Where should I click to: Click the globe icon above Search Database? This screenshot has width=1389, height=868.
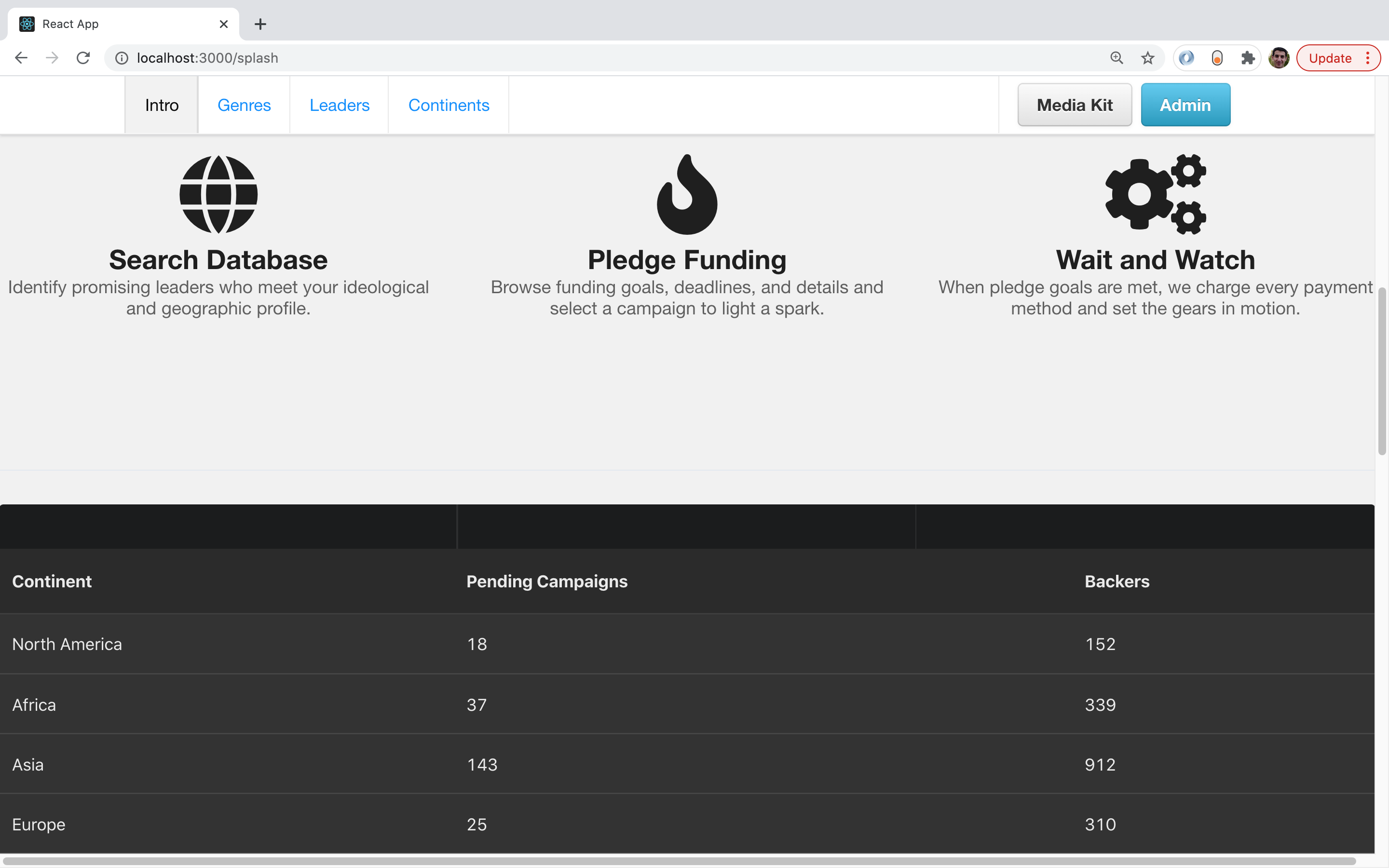[x=218, y=193]
